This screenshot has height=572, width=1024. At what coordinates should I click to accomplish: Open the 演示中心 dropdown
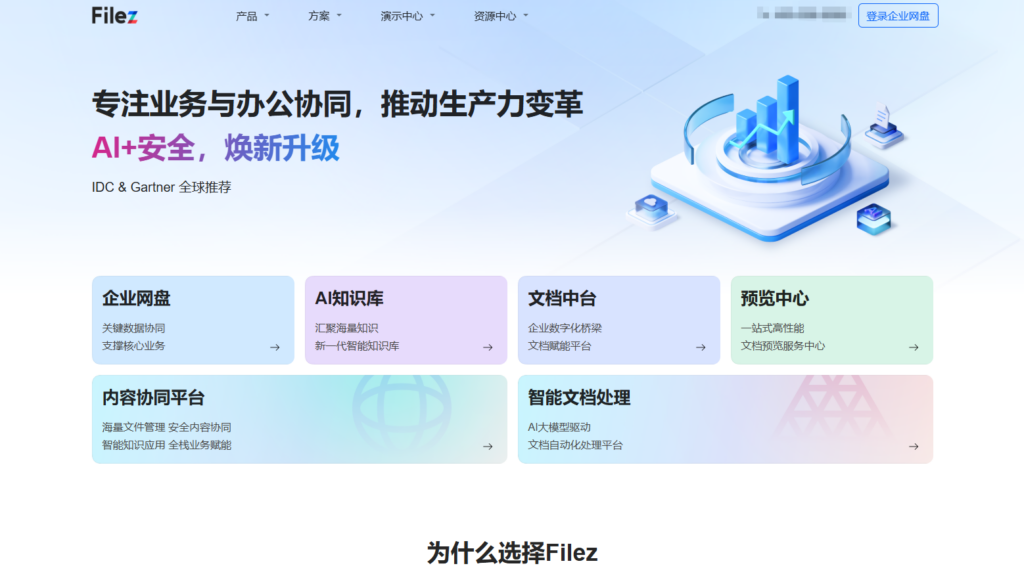coord(407,16)
